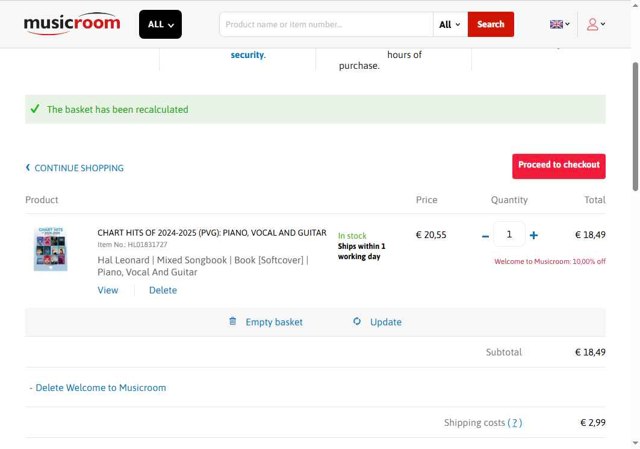Screen dimensions: 640x449
Task: Open the Chart Hits of 2024-2025 product title
Action: [x=212, y=233]
